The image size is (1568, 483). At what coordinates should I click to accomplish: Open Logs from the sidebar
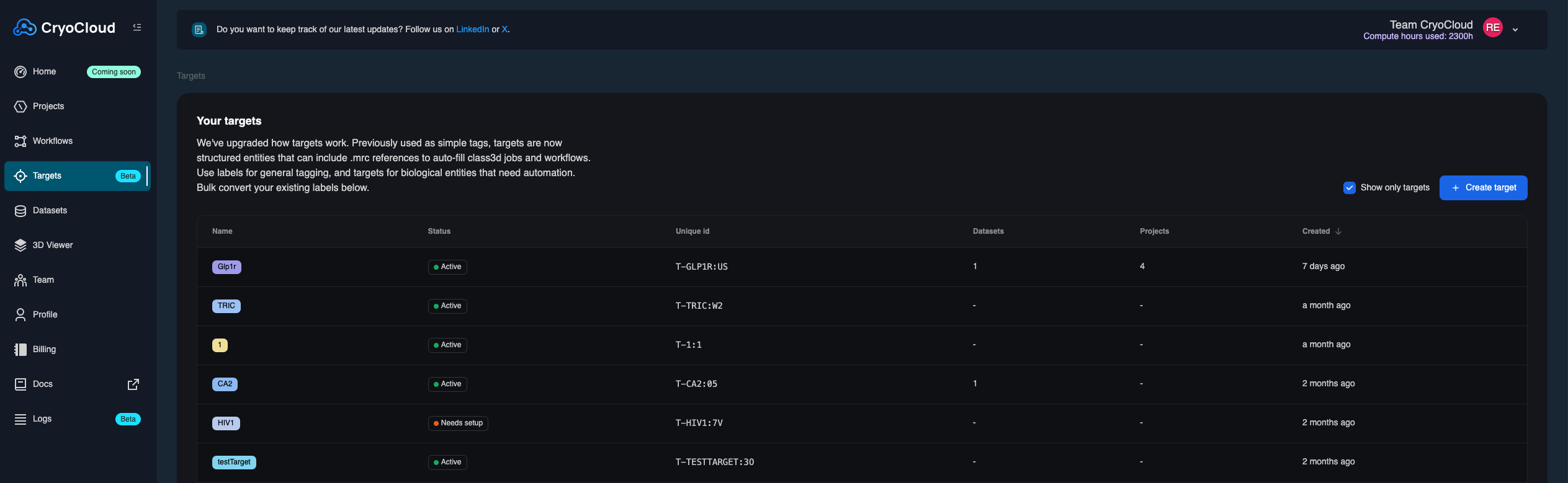tap(42, 419)
